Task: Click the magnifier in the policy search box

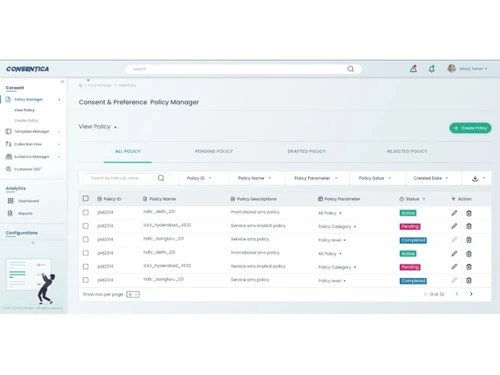Action: (x=161, y=178)
